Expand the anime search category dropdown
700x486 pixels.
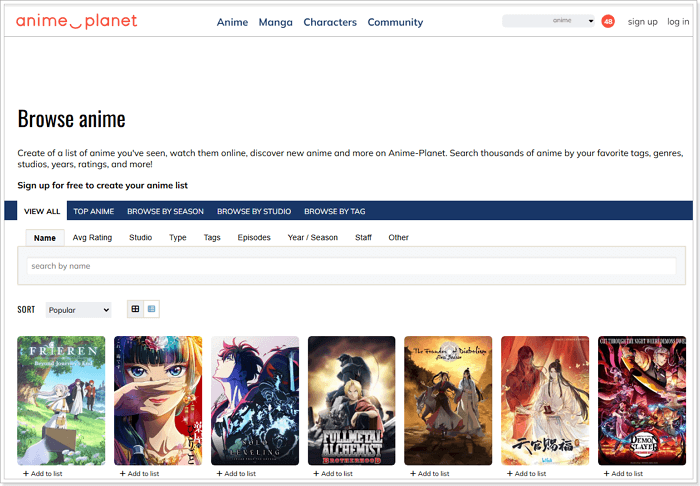point(591,21)
